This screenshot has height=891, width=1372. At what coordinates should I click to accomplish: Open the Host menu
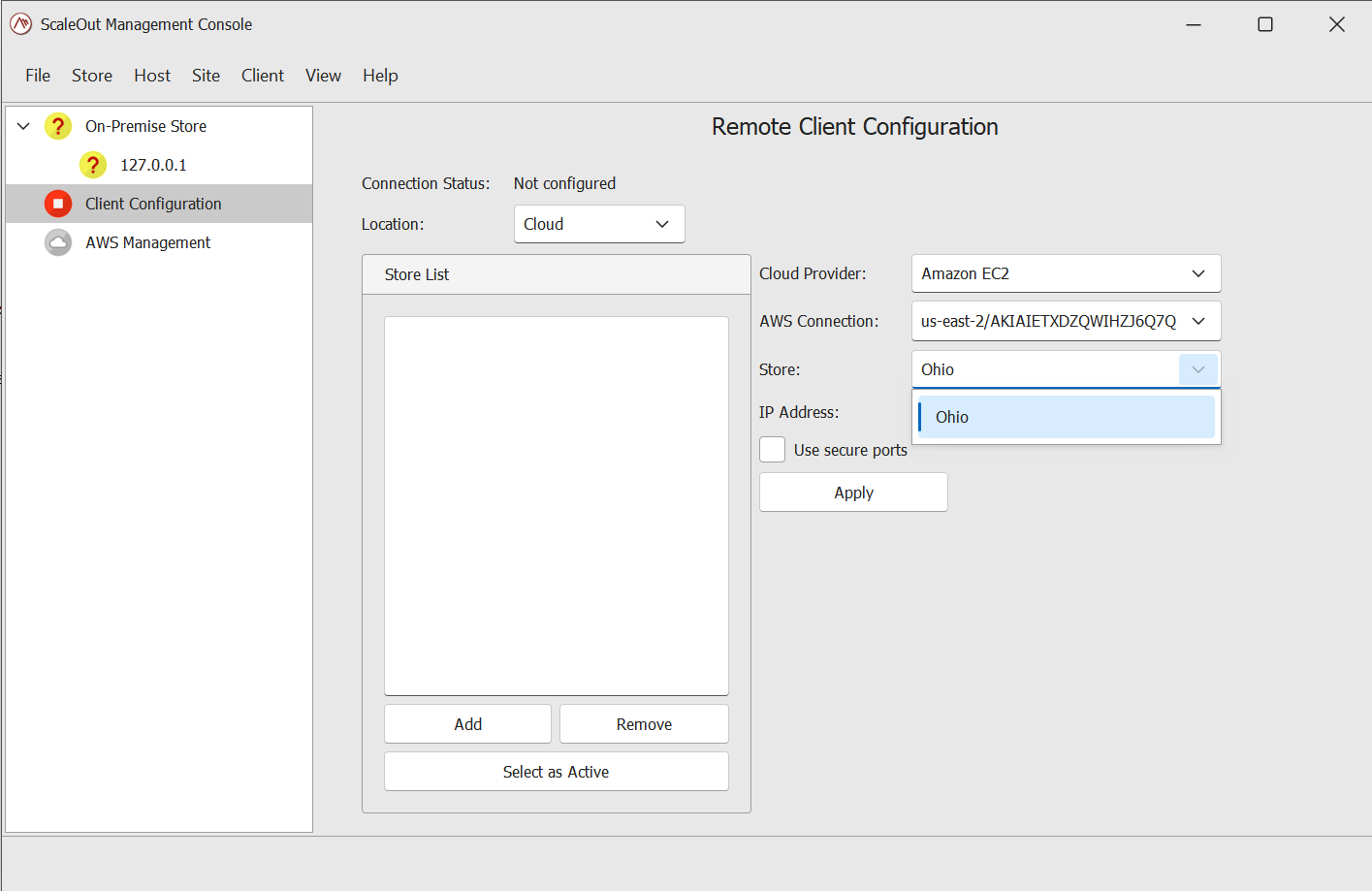152,76
